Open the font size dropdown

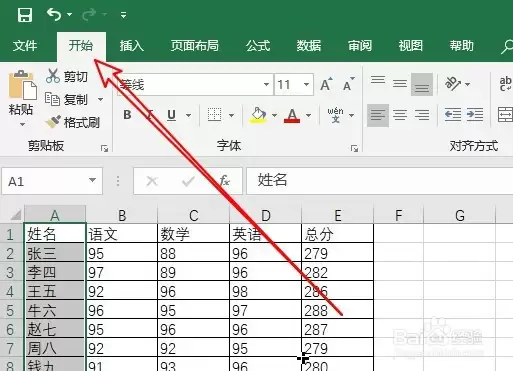tap(306, 84)
